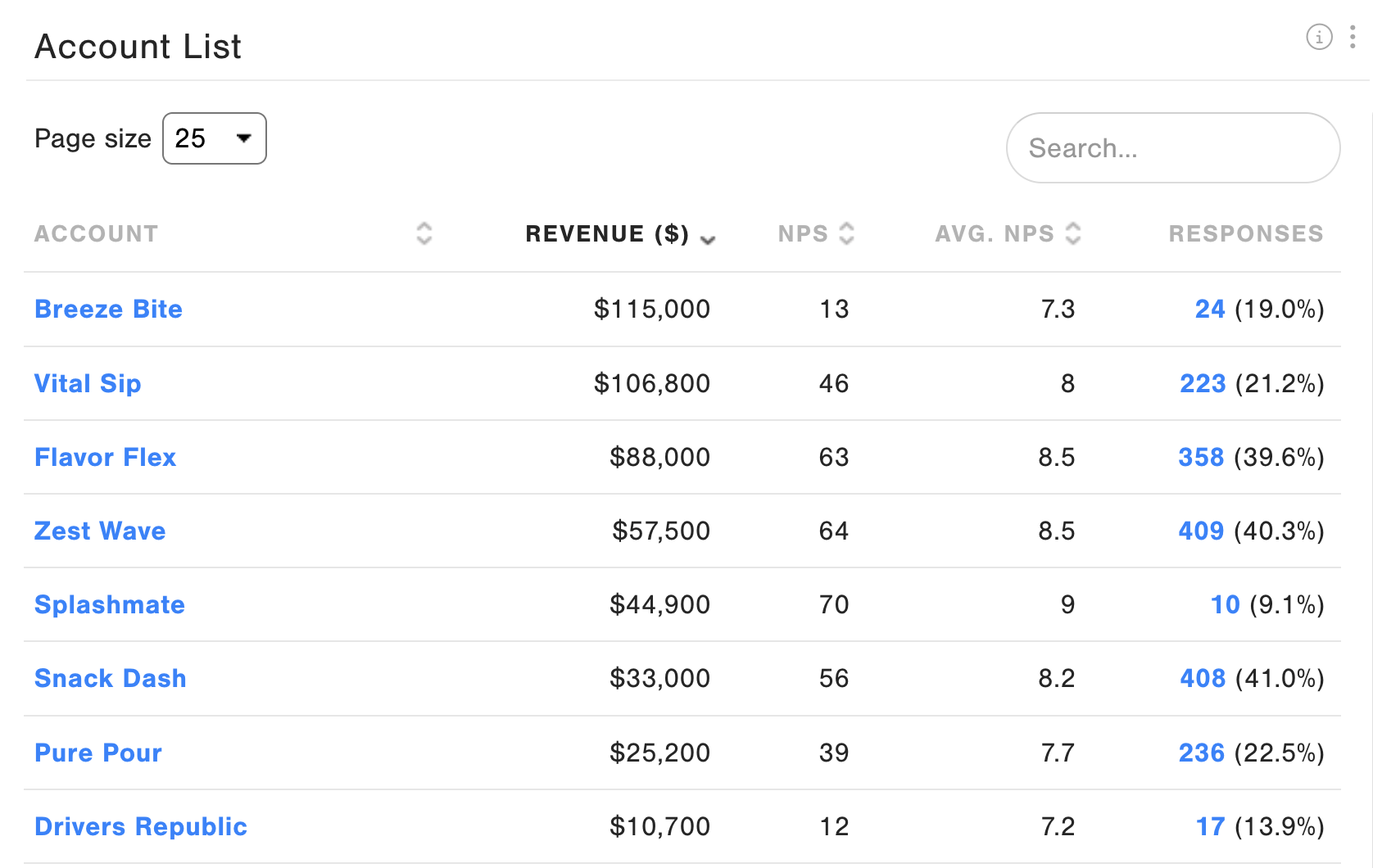View the 409 responses for Zest Wave
Screen dimensions: 1373x868
1201,531
